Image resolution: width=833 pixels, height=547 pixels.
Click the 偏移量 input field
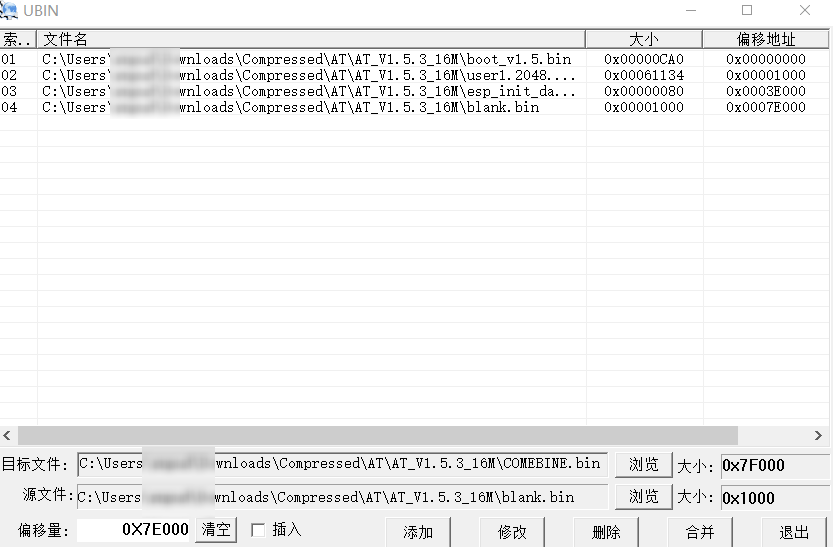(134, 530)
